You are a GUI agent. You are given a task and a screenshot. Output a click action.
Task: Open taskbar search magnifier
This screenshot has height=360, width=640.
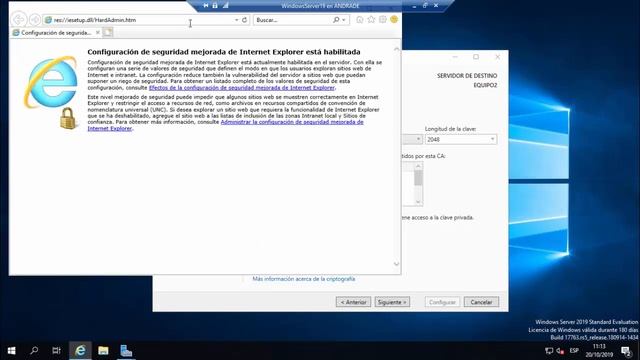[34, 351]
